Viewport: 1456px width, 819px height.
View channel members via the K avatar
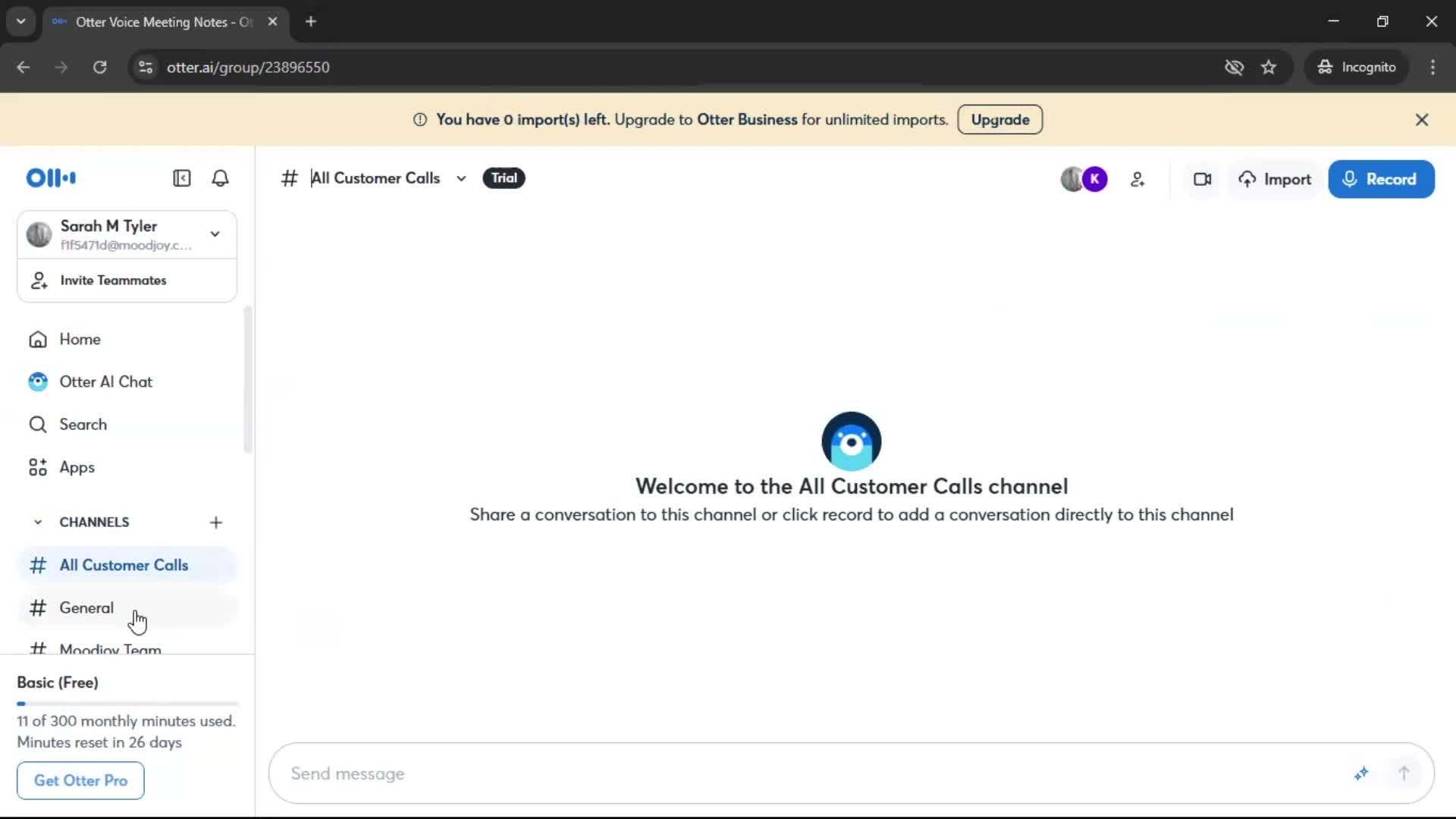[x=1094, y=180]
